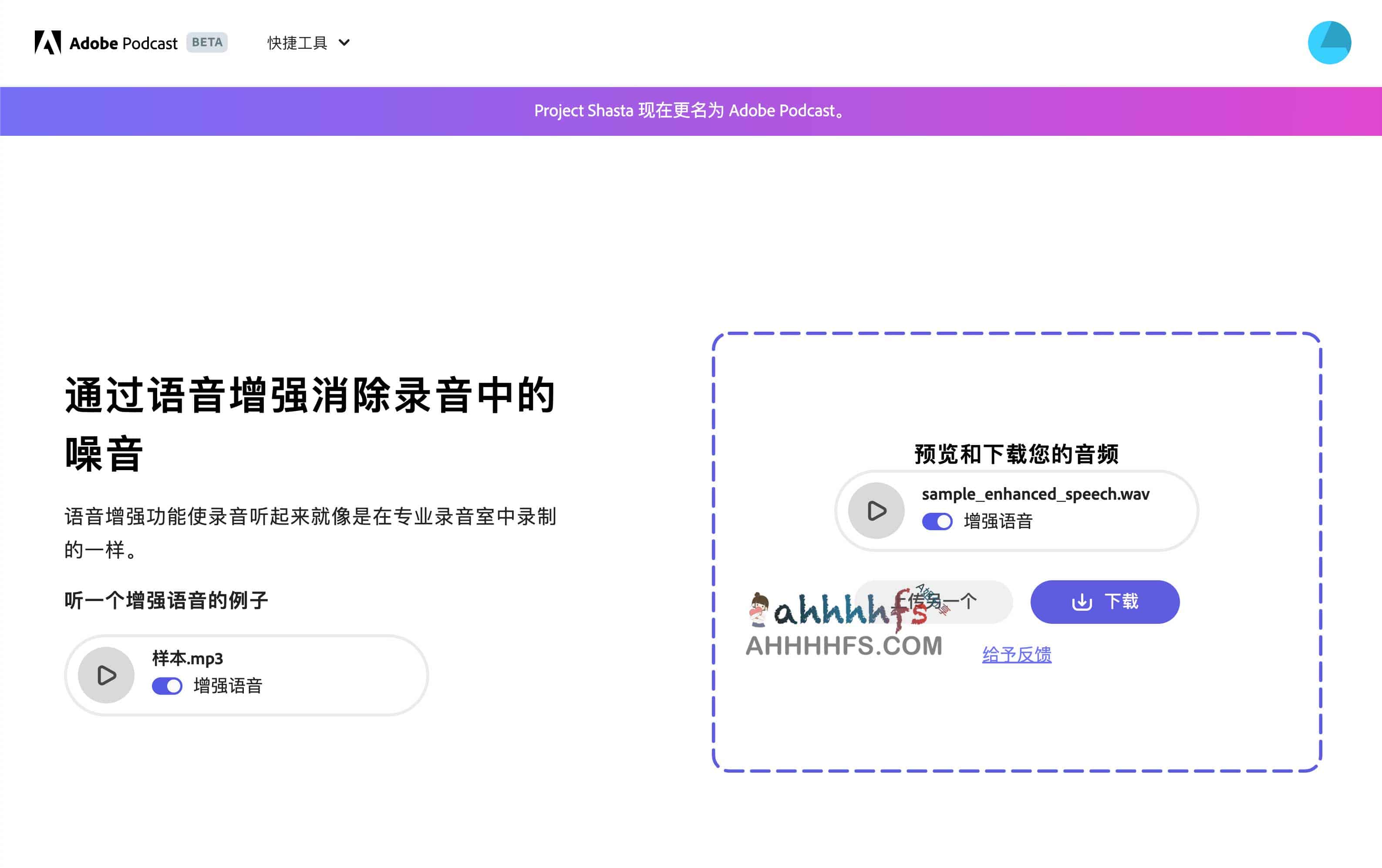
Task: Click the BETA badge next to Adobe Podcast
Action: coord(207,42)
